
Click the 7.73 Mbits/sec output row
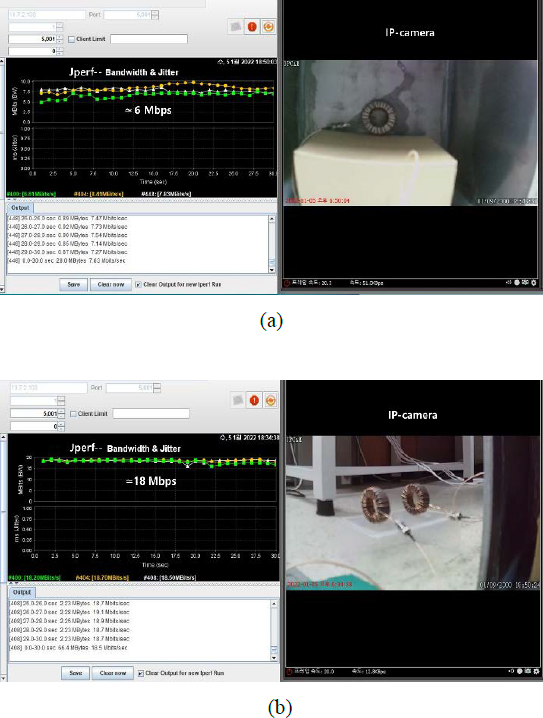pyautogui.click(x=68, y=227)
